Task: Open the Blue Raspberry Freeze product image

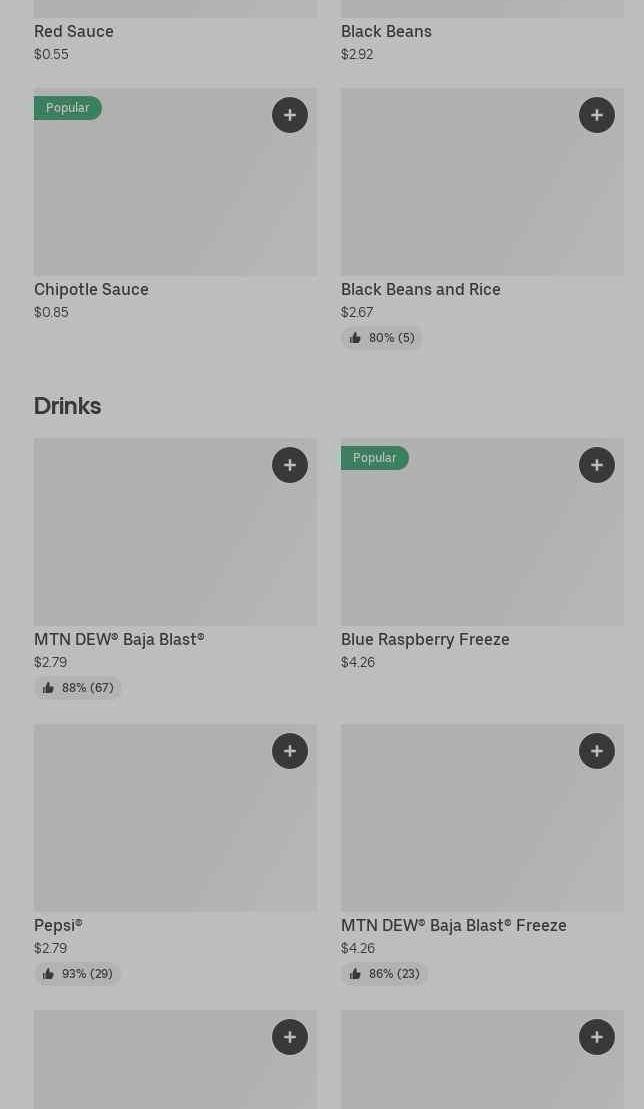Action: pos(482,545)
